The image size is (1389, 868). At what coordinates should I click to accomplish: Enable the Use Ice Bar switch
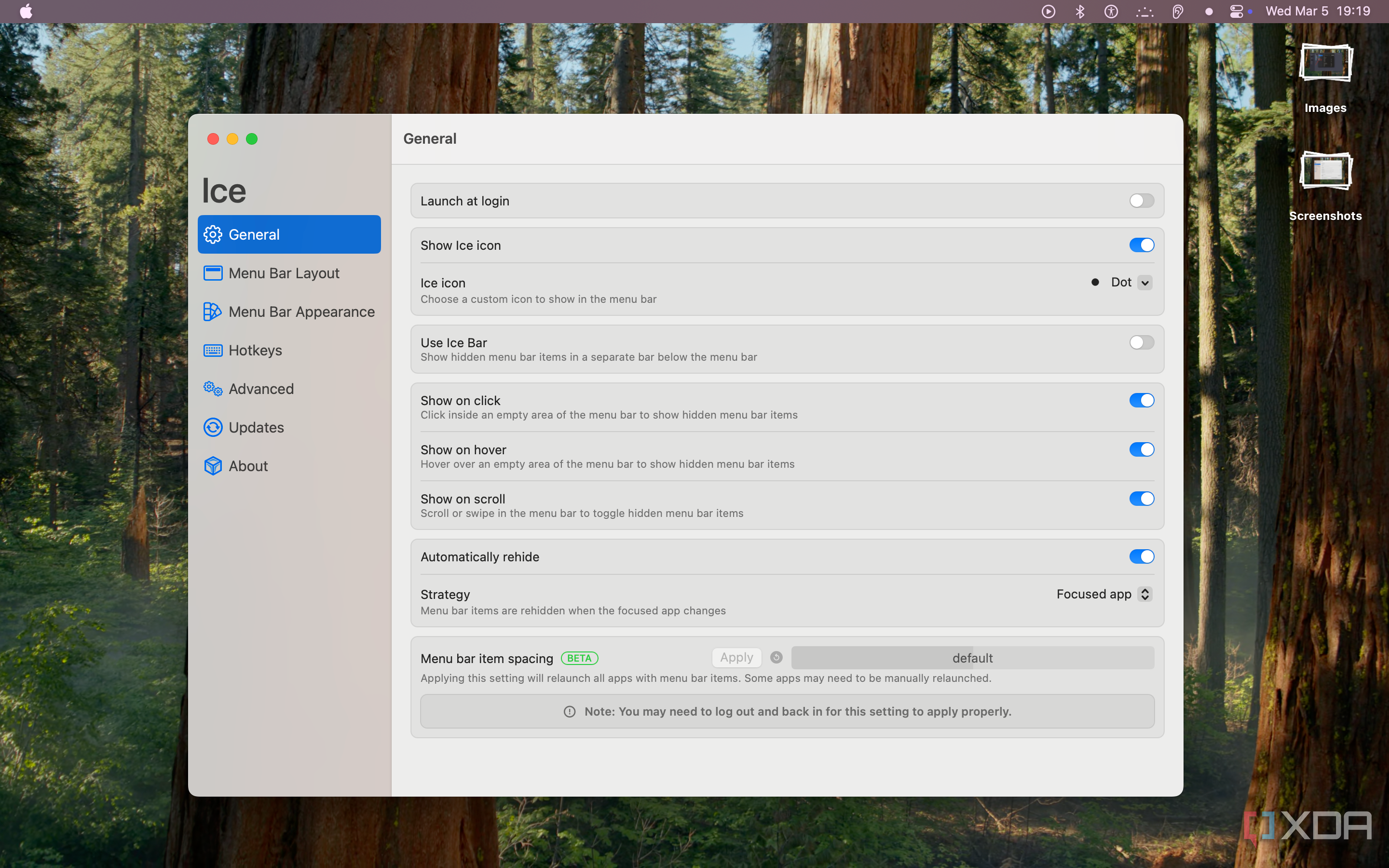[x=1141, y=343]
